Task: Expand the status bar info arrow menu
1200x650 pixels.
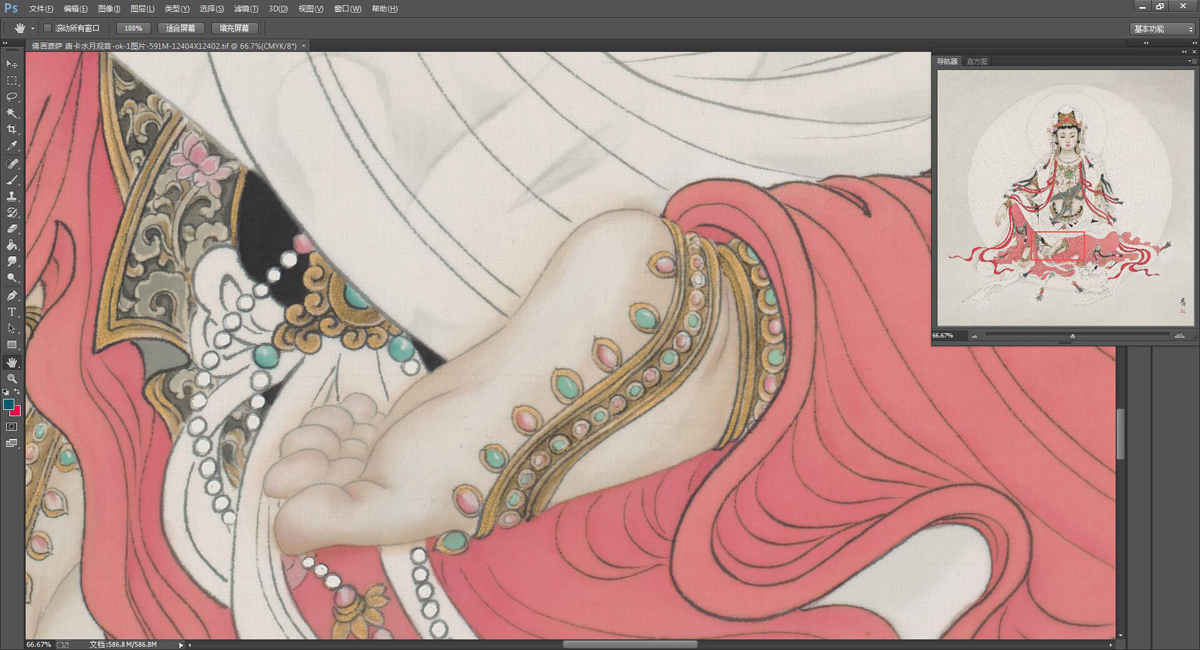Action: tap(181, 645)
